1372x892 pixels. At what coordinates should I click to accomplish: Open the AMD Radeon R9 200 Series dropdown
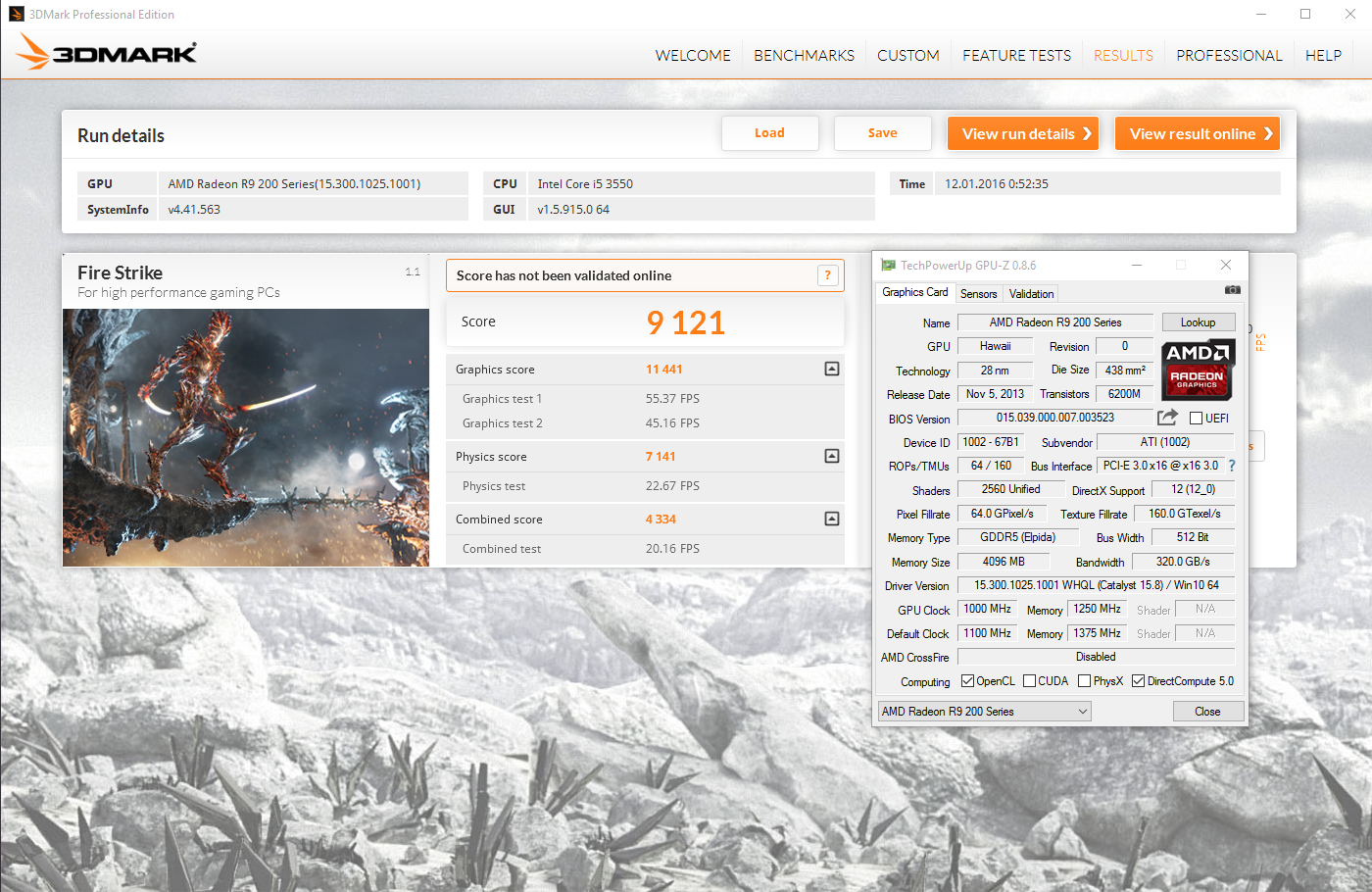click(x=985, y=712)
